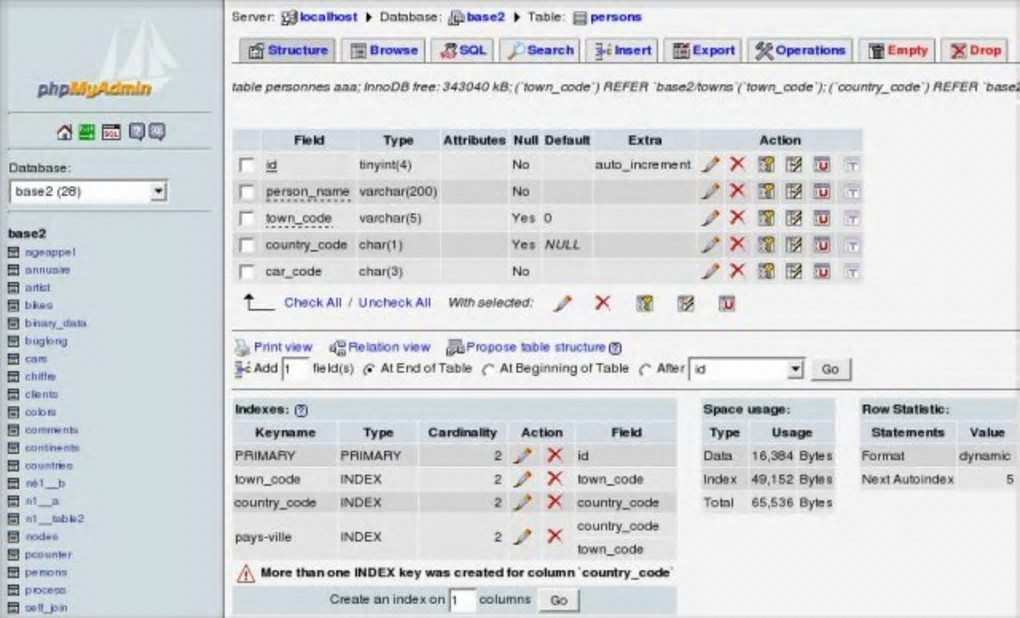Screen dimensions: 1020x618
Task: Click the Drop table tab
Action: [x=975, y=51]
